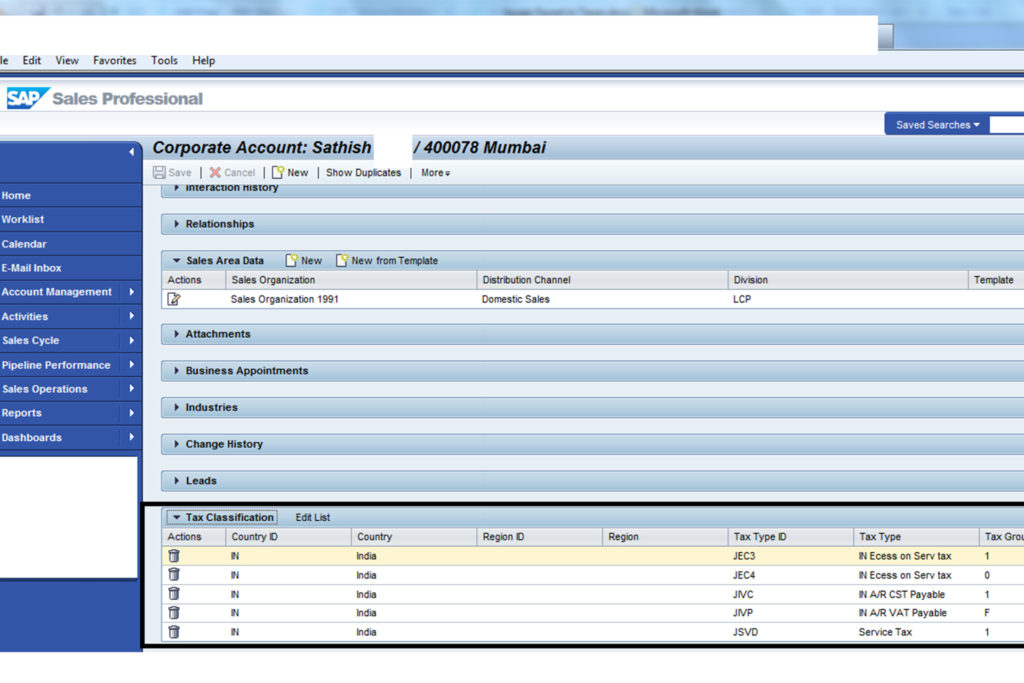Expand Reports submenu arrow
This screenshot has height=683, width=1024.
(x=131, y=413)
